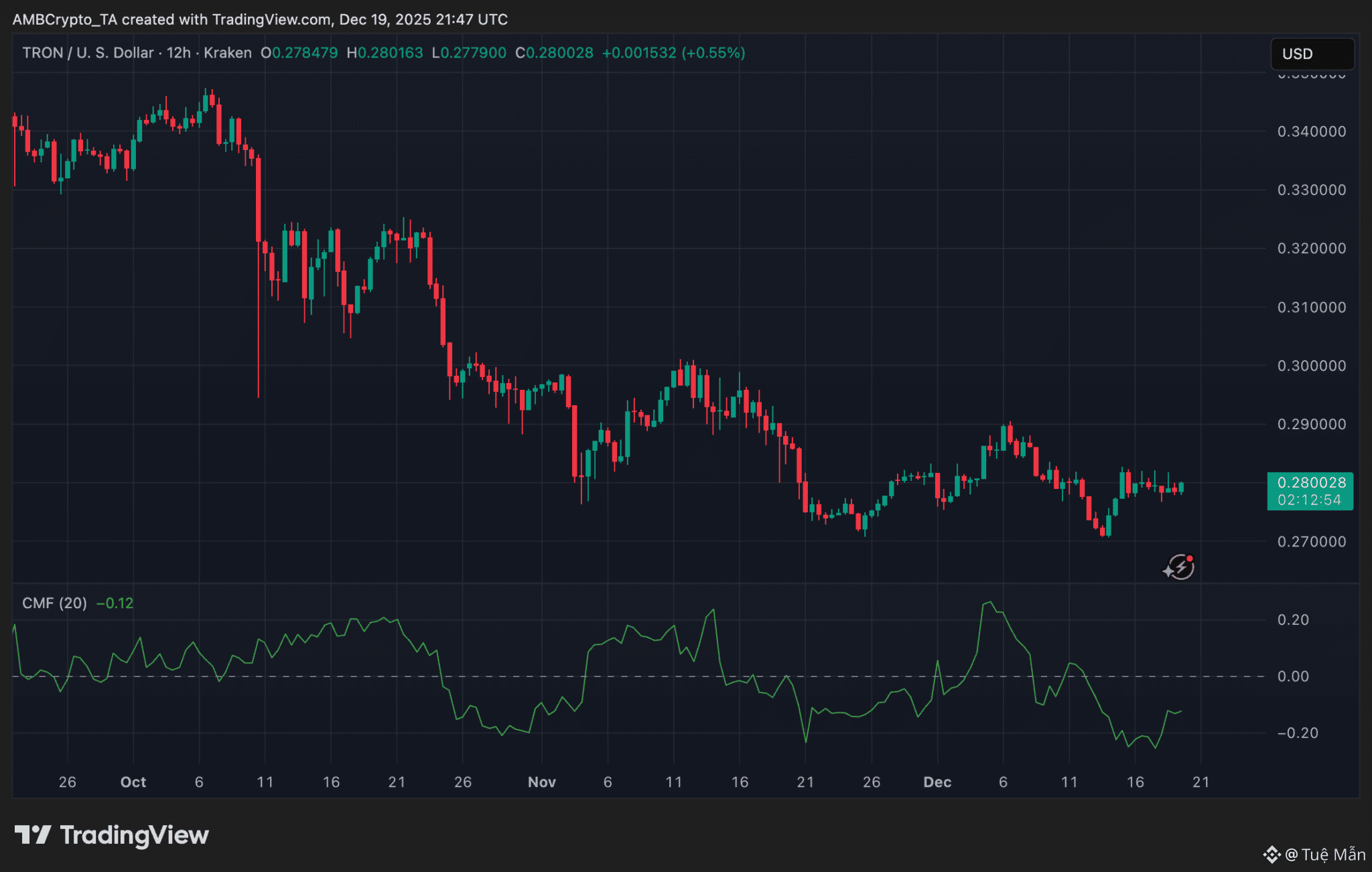Click the 0.00 level on CMF scale
Image resolution: width=1372 pixels, height=872 pixels.
[x=1292, y=676]
